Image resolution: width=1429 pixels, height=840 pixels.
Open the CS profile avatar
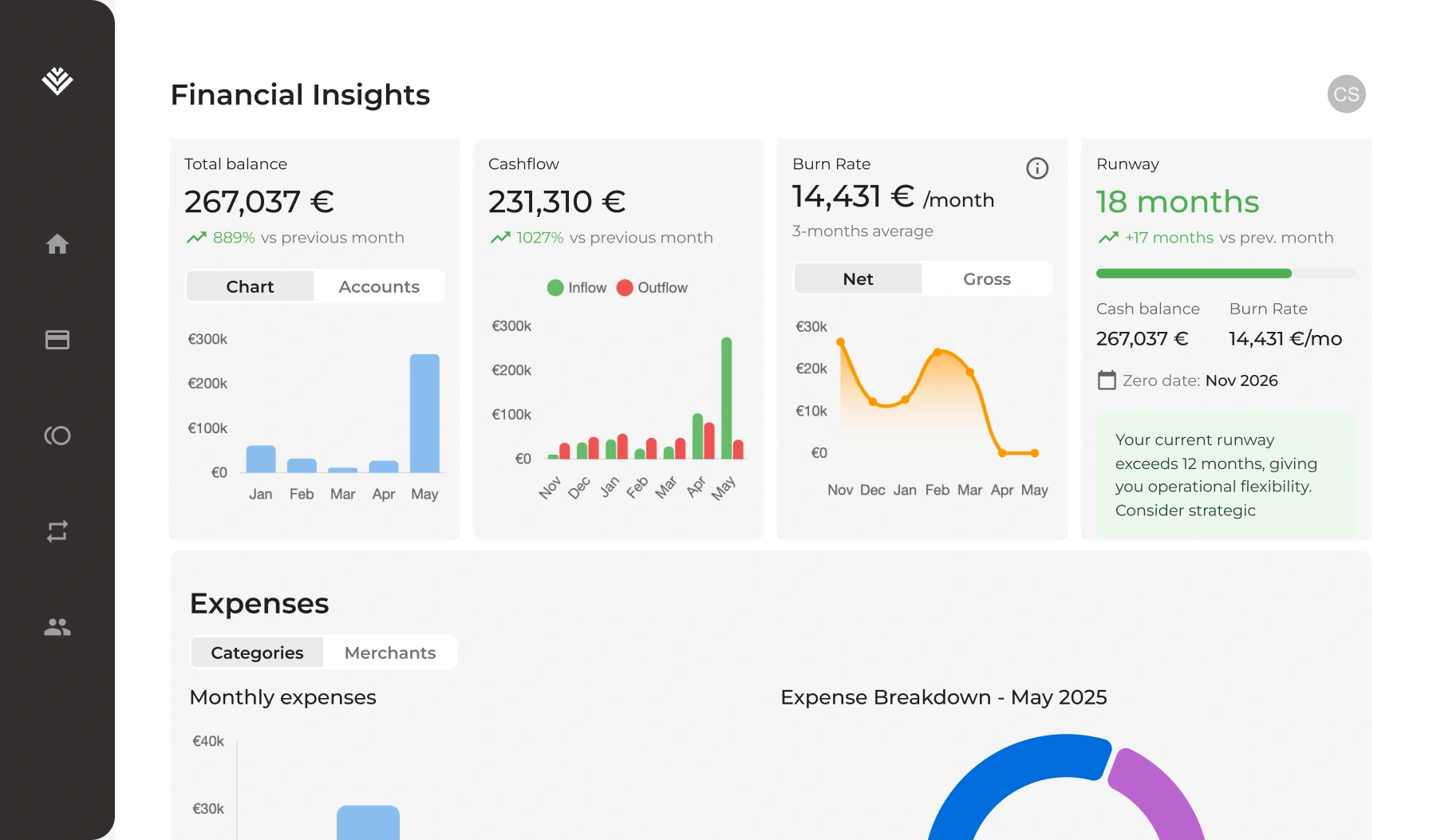point(1346,93)
